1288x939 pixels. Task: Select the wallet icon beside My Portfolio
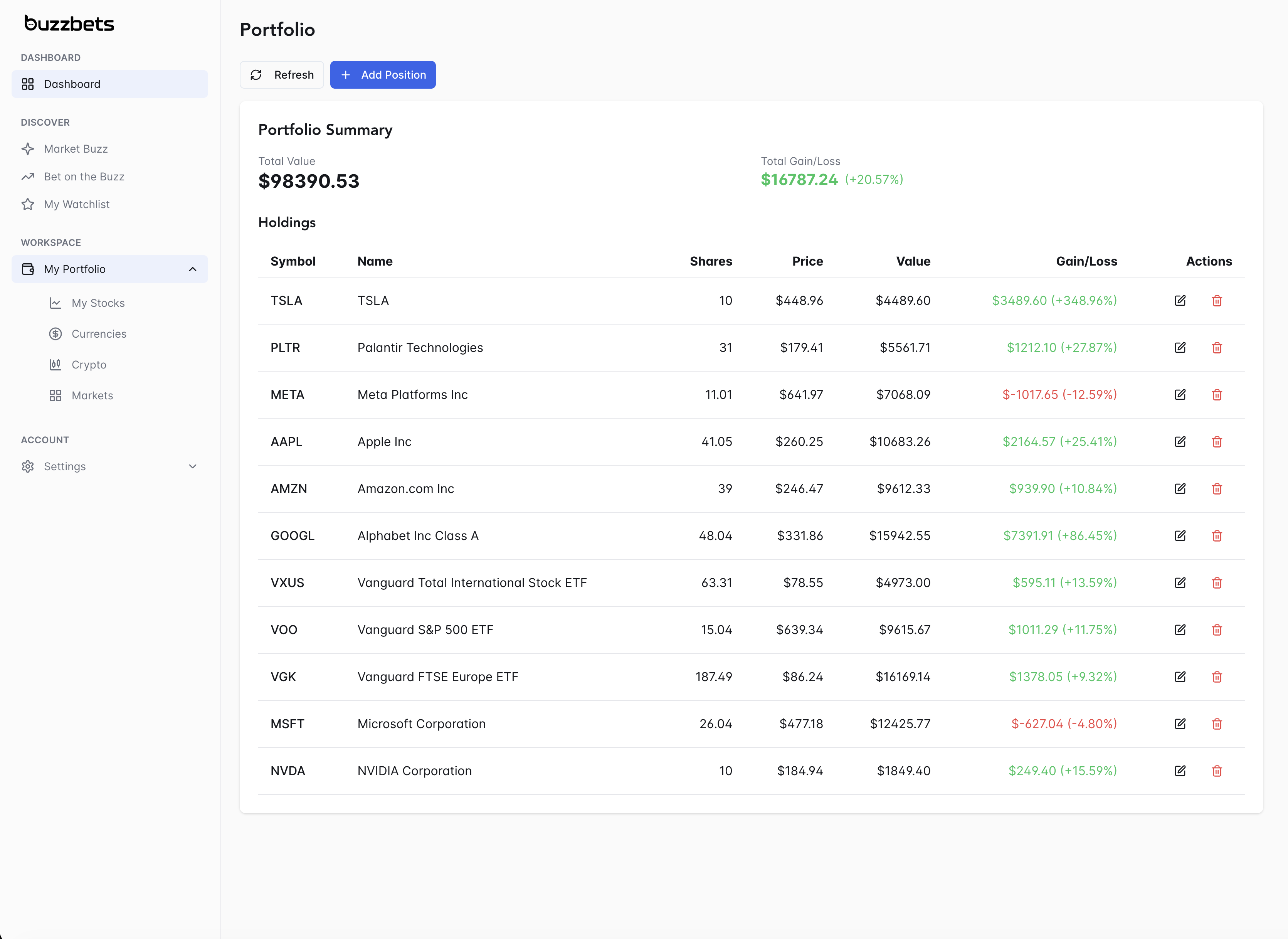pos(28,269)
